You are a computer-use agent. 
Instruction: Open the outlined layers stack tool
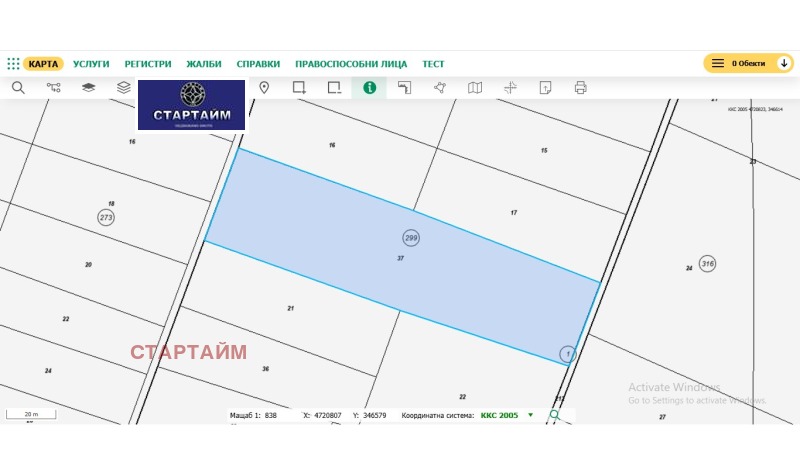pyautogui.click(x=124, y=88)
